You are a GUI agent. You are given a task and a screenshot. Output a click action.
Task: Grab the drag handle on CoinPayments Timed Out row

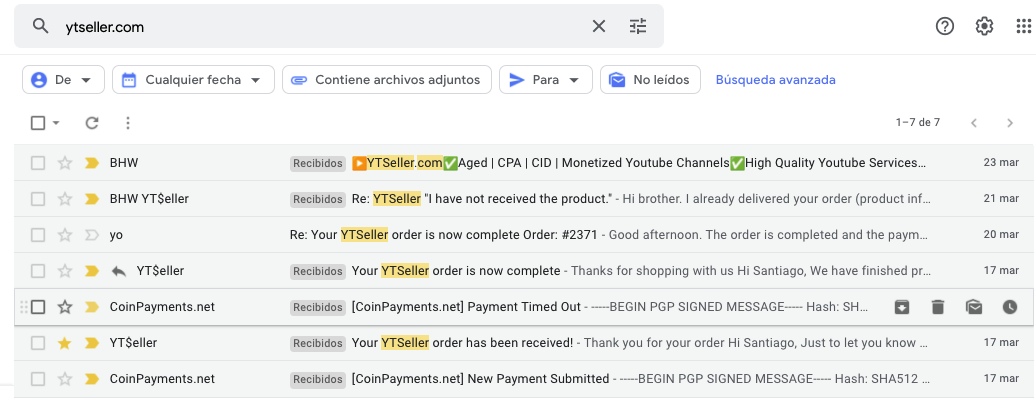click(24, 307)
